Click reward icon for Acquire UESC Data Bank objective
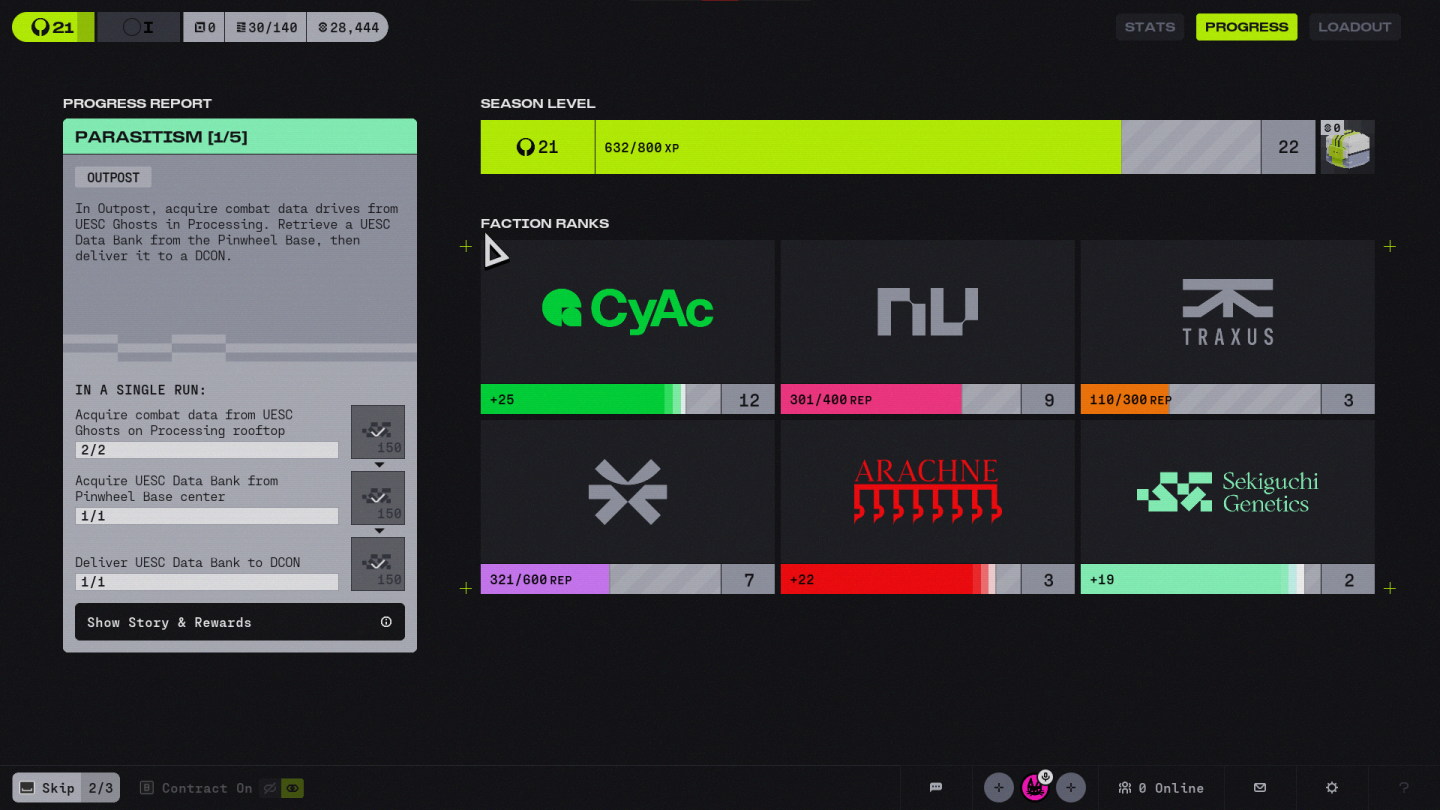Viewport: 1440px width, 810px height. [378, 498]
